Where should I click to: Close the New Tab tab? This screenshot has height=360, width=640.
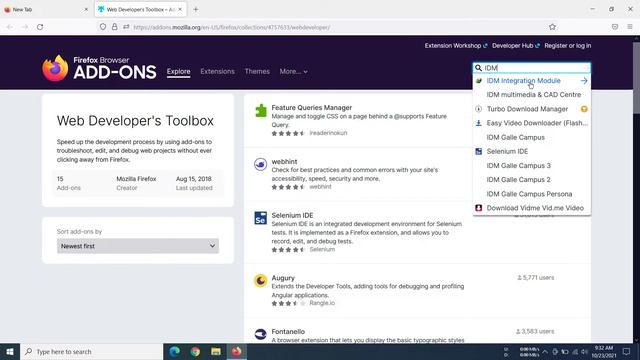[x=86, y=9]
